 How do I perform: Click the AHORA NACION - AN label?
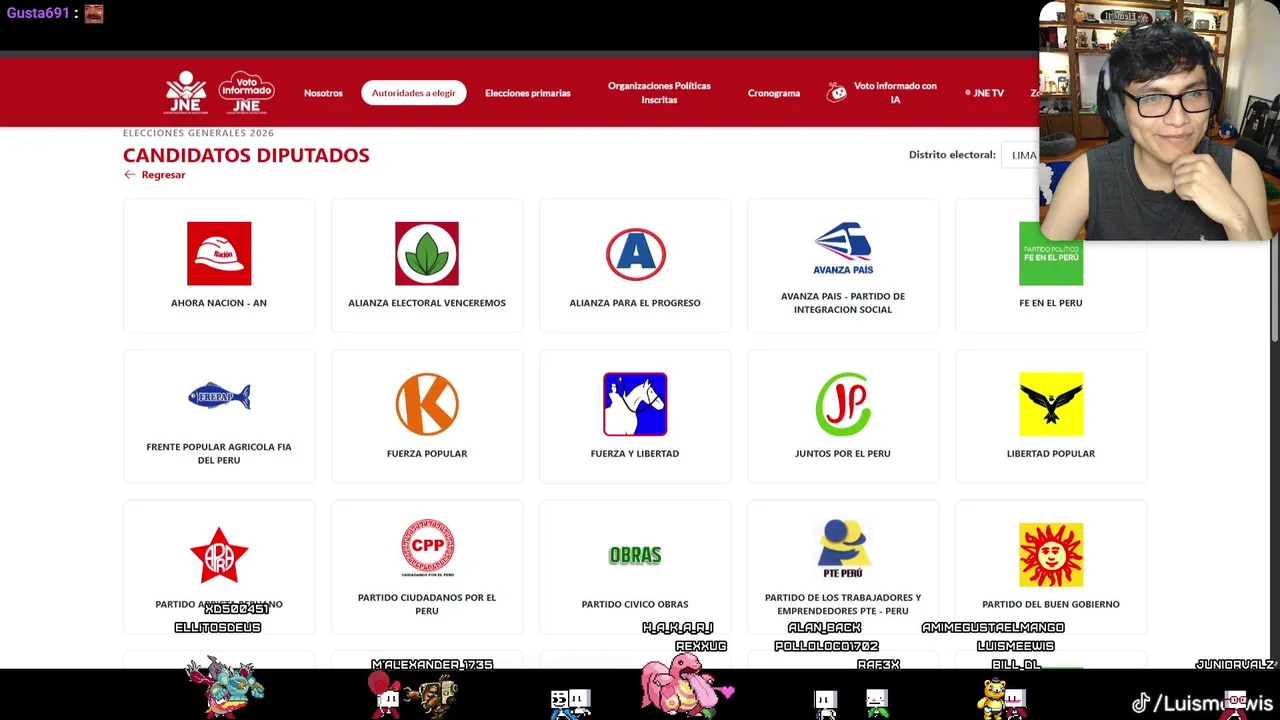click(219, 303)
